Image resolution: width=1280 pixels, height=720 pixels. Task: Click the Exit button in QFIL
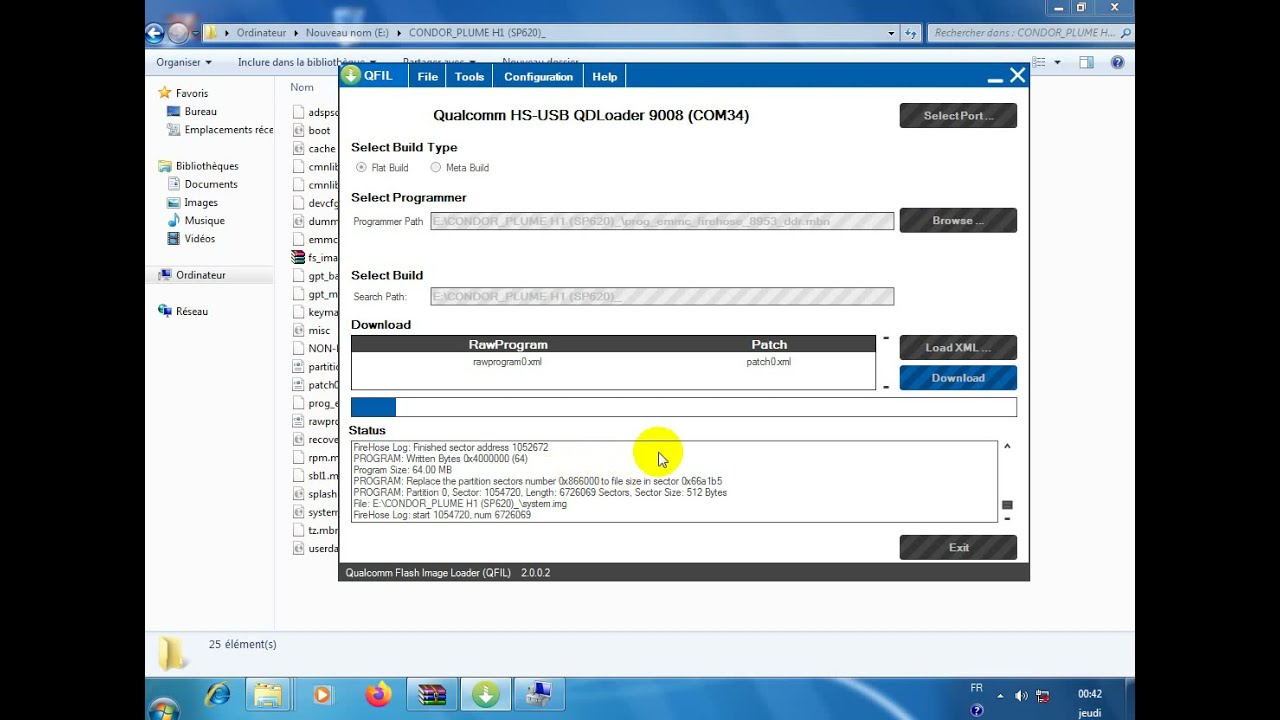[x=958, y=548]
